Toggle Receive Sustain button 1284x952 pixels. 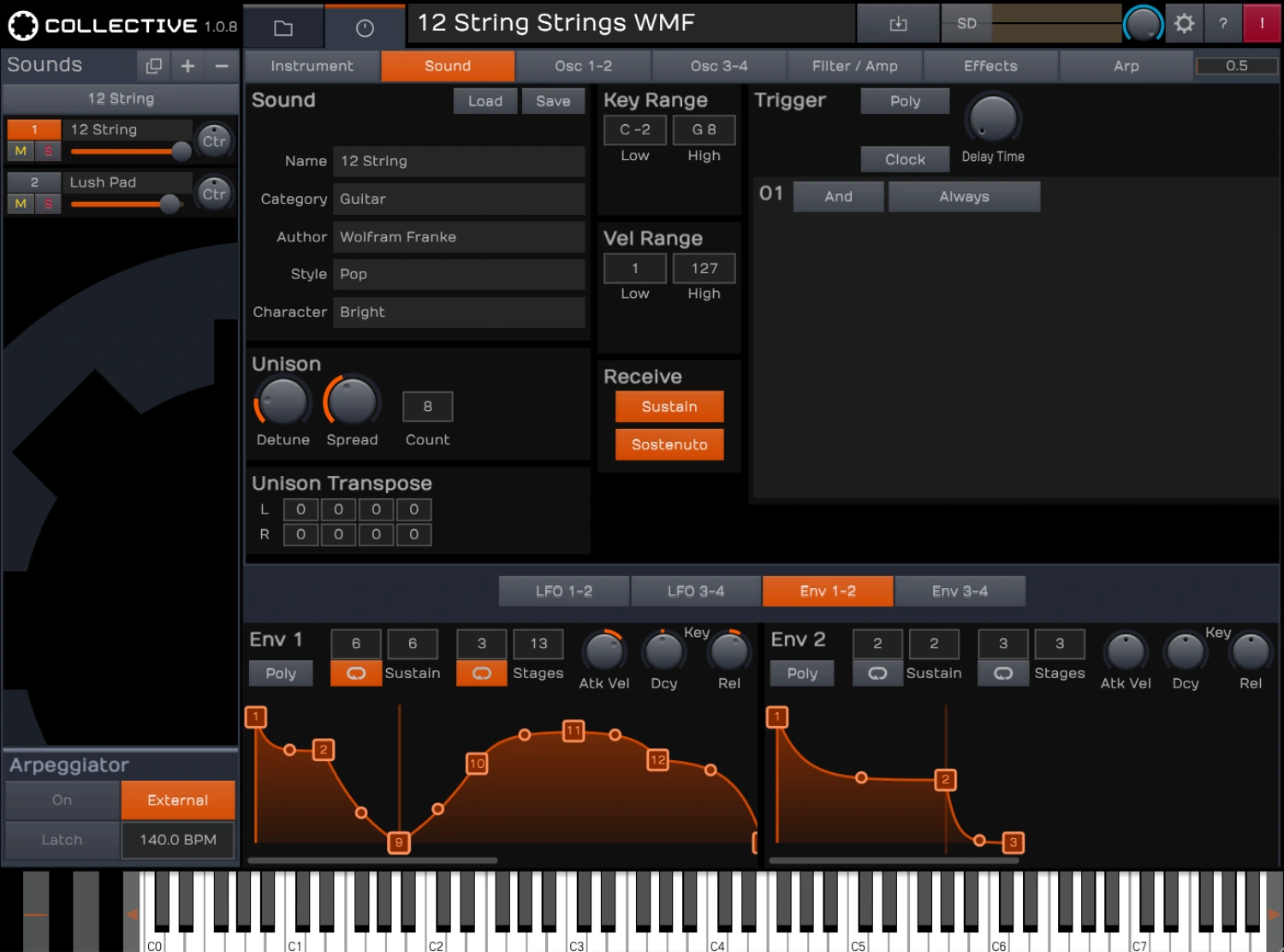[x=669, y=407]
